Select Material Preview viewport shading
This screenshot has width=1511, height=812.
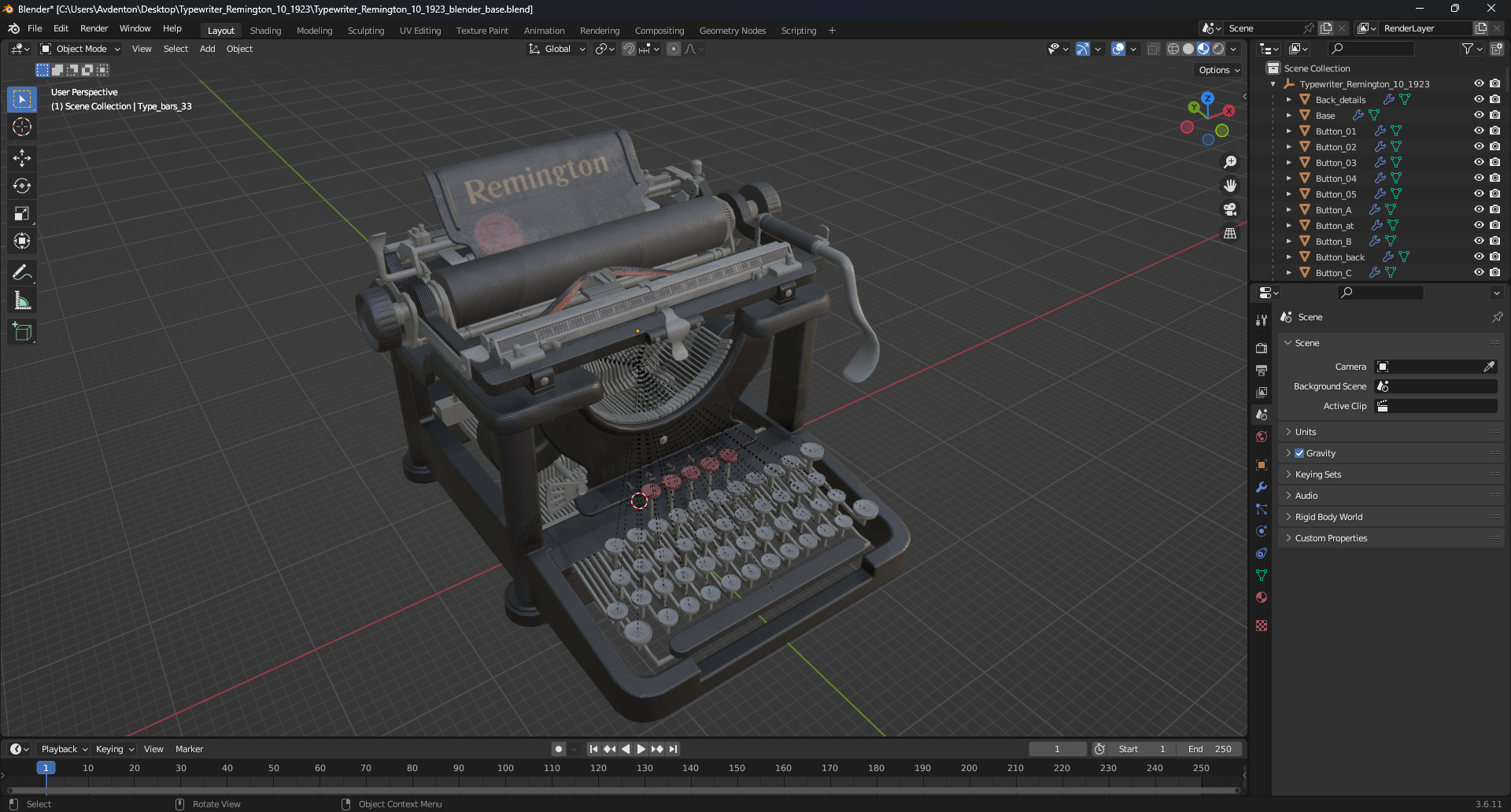1203,49
